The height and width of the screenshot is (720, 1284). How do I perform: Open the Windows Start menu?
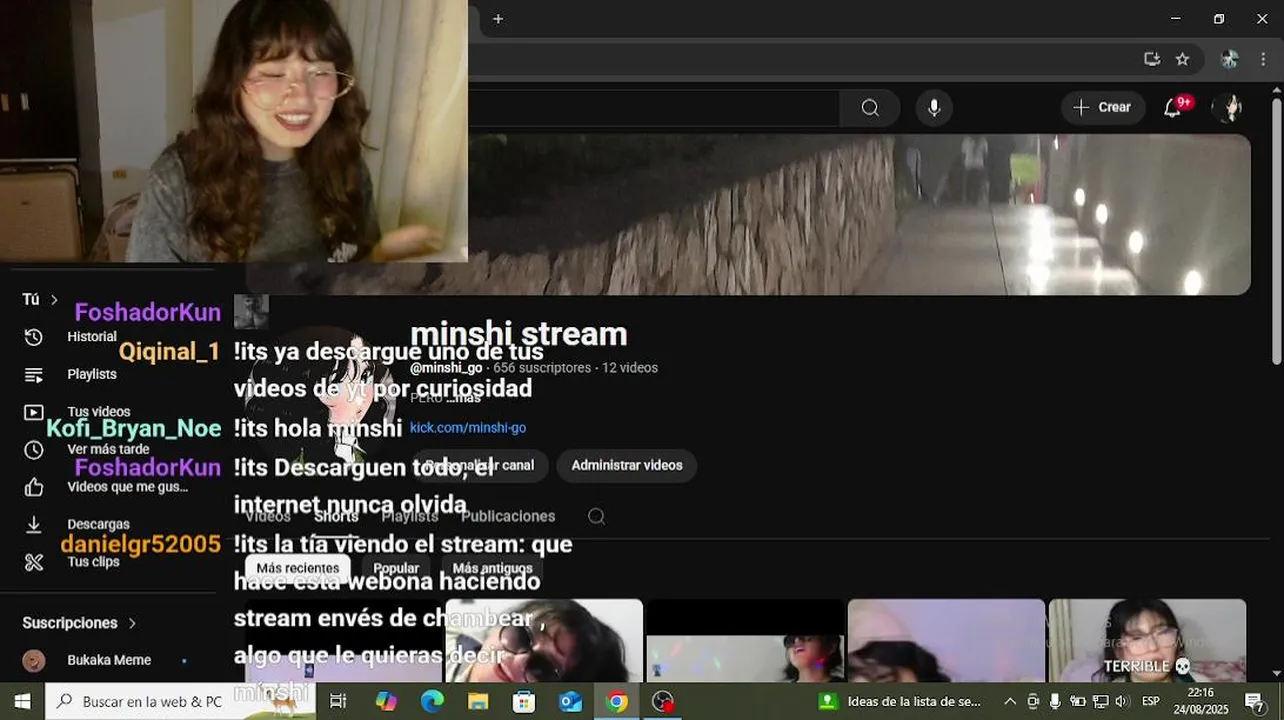pos(22,701)
